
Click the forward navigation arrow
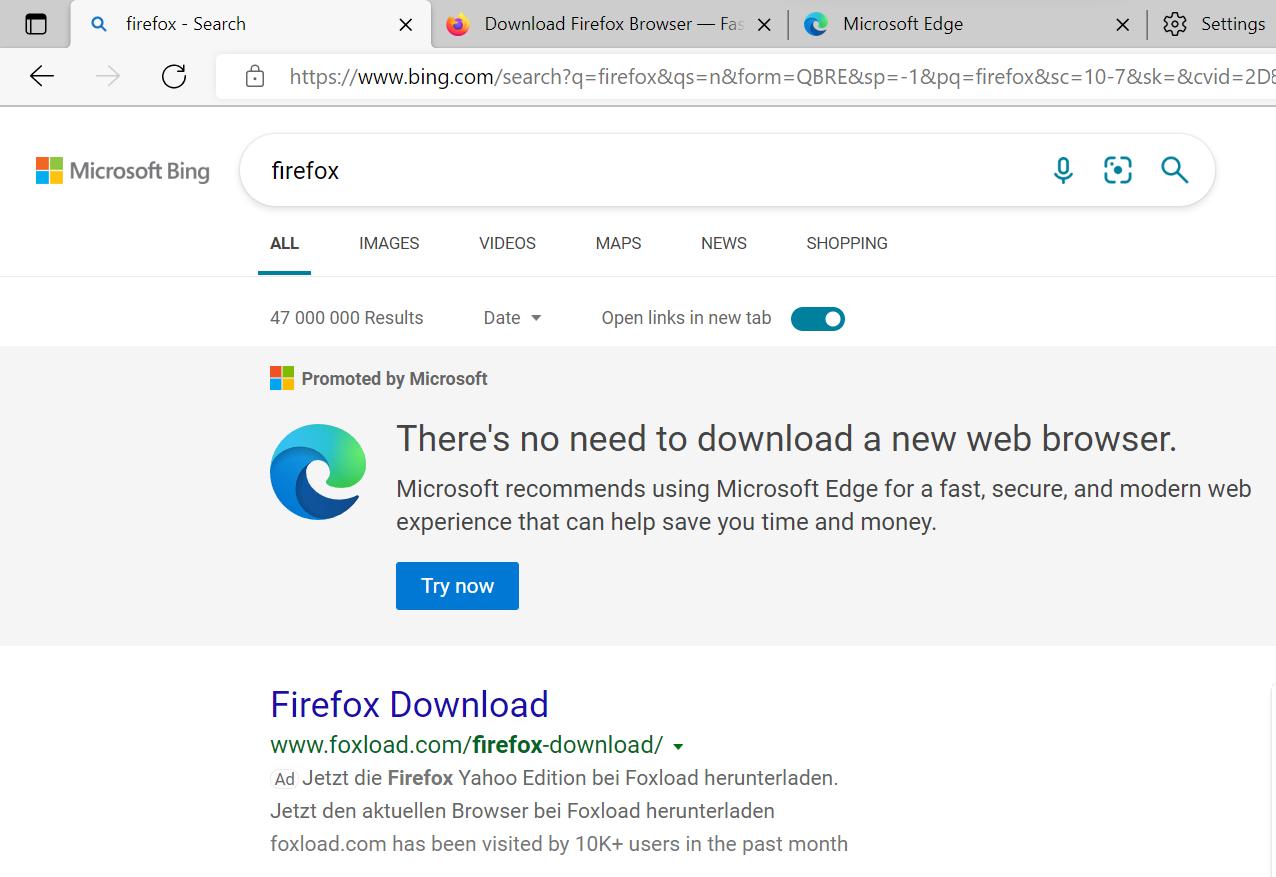(x=106, y=76)
